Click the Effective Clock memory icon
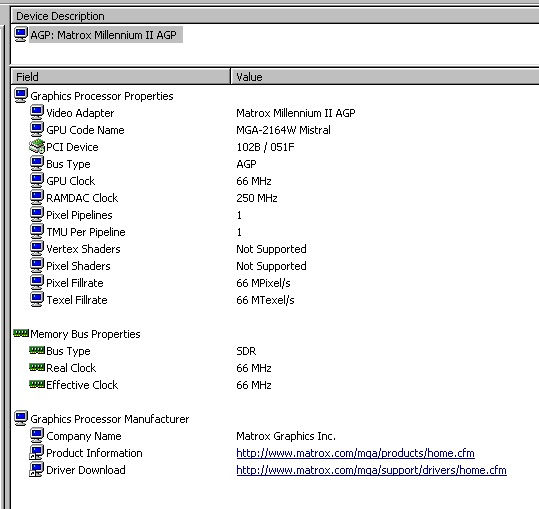 click(37, 384)
